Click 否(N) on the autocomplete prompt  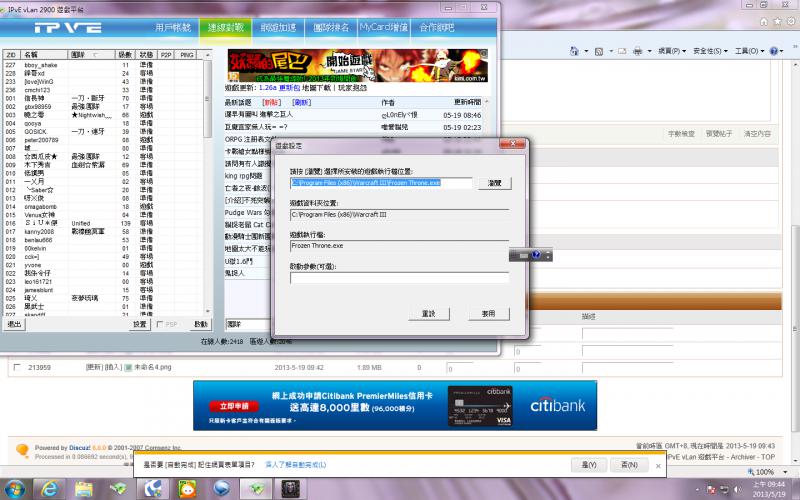tap(629, 465)
